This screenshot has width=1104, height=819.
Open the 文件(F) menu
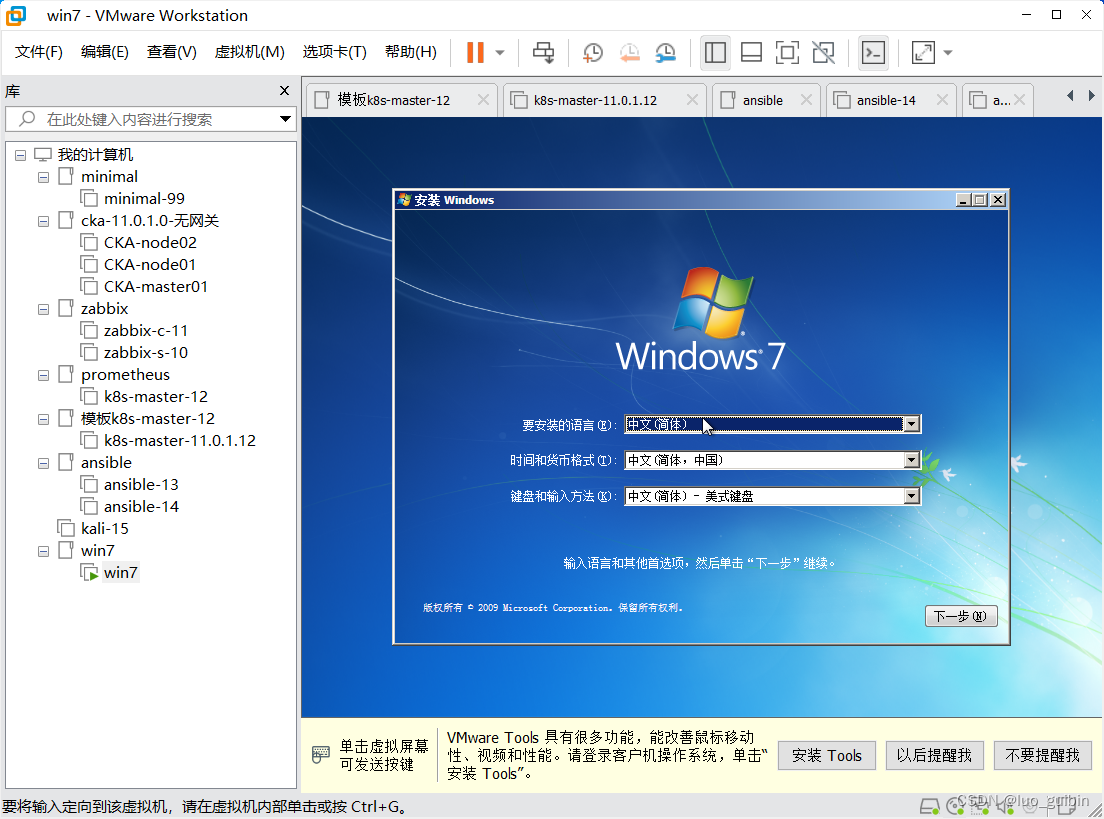point(39,52)
